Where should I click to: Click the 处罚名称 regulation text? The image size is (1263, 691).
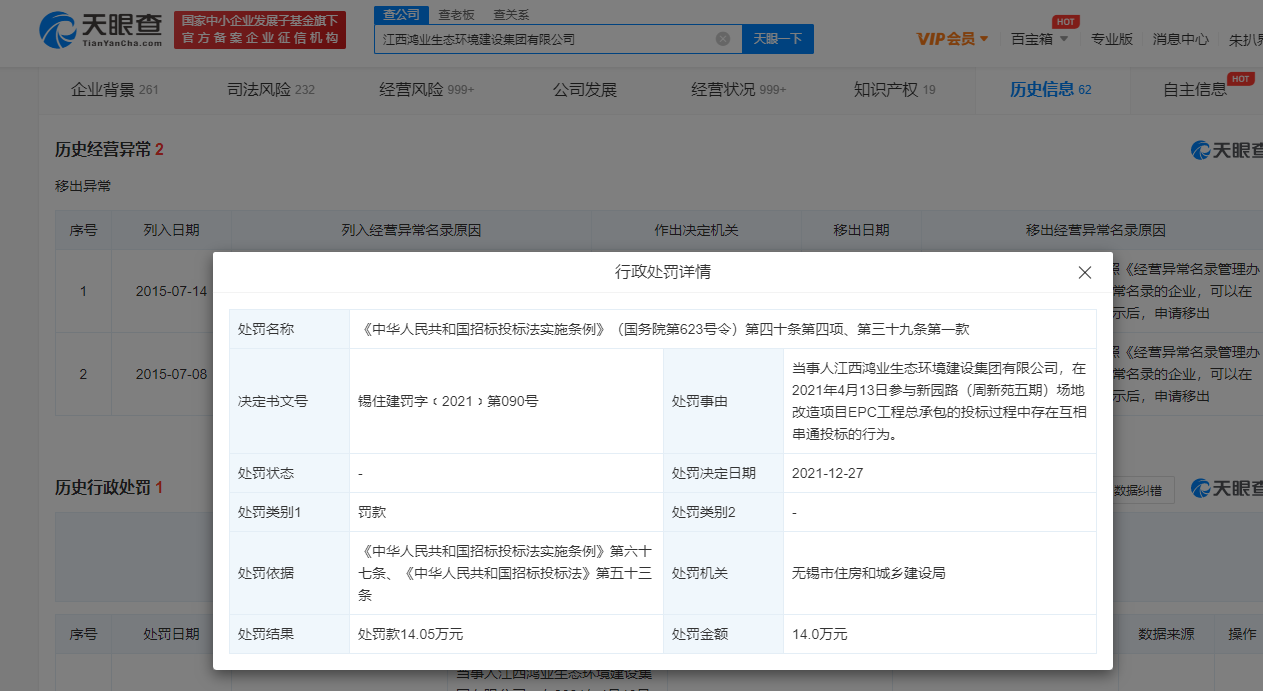pyautogui.click(x=664, y=328)
